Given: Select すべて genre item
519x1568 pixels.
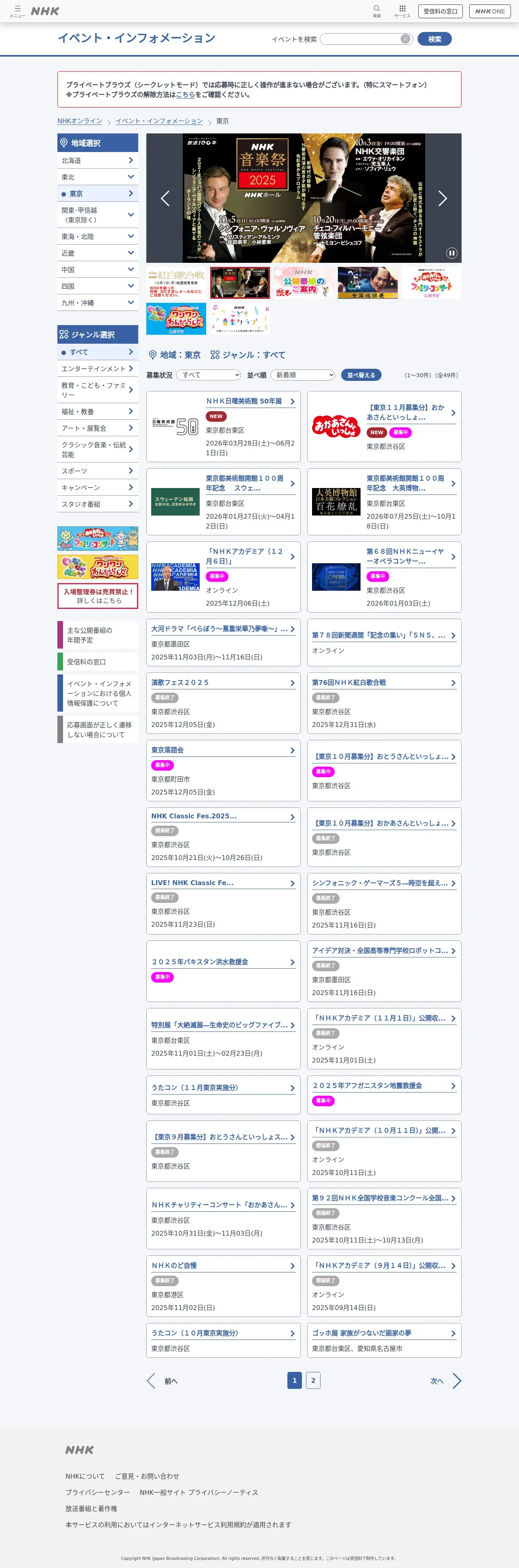Looking at the screenshot, I should click(98, 352).
